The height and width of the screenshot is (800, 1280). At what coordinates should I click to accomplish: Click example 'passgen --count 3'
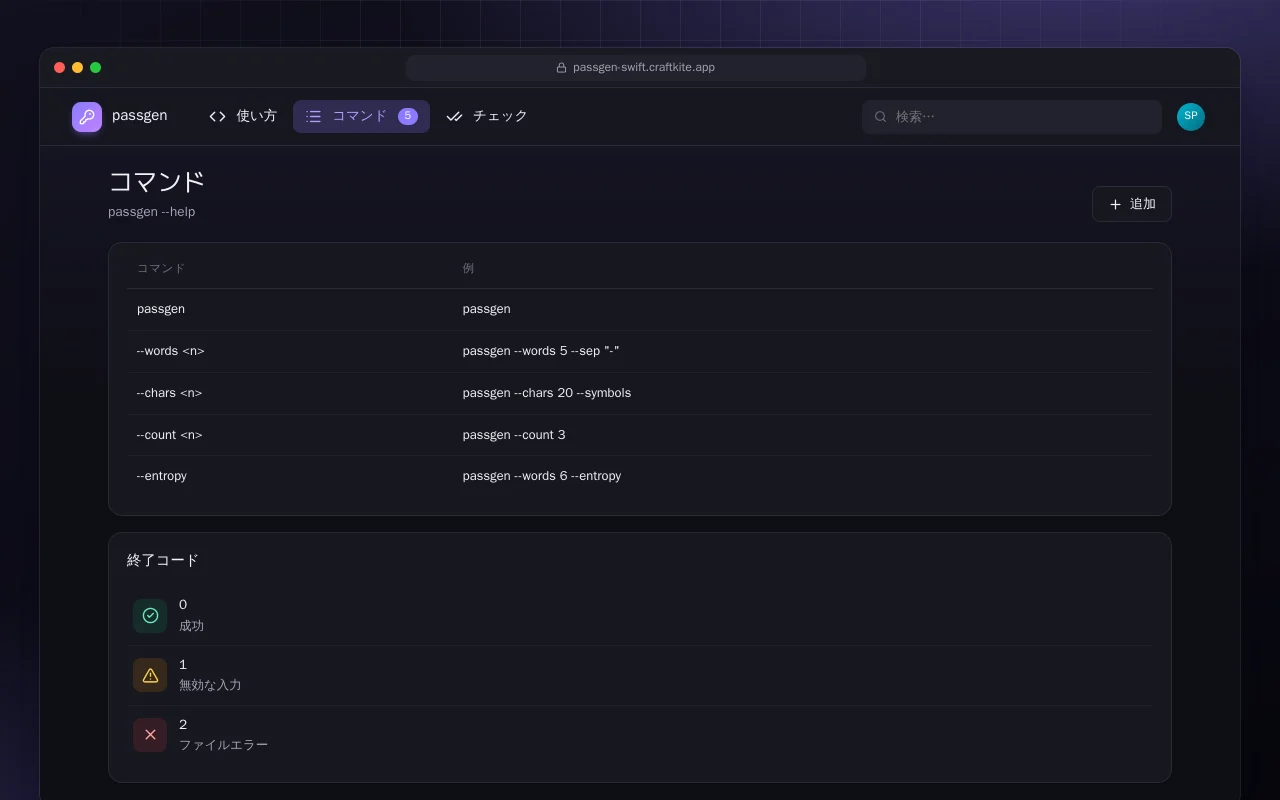(514, 435)
